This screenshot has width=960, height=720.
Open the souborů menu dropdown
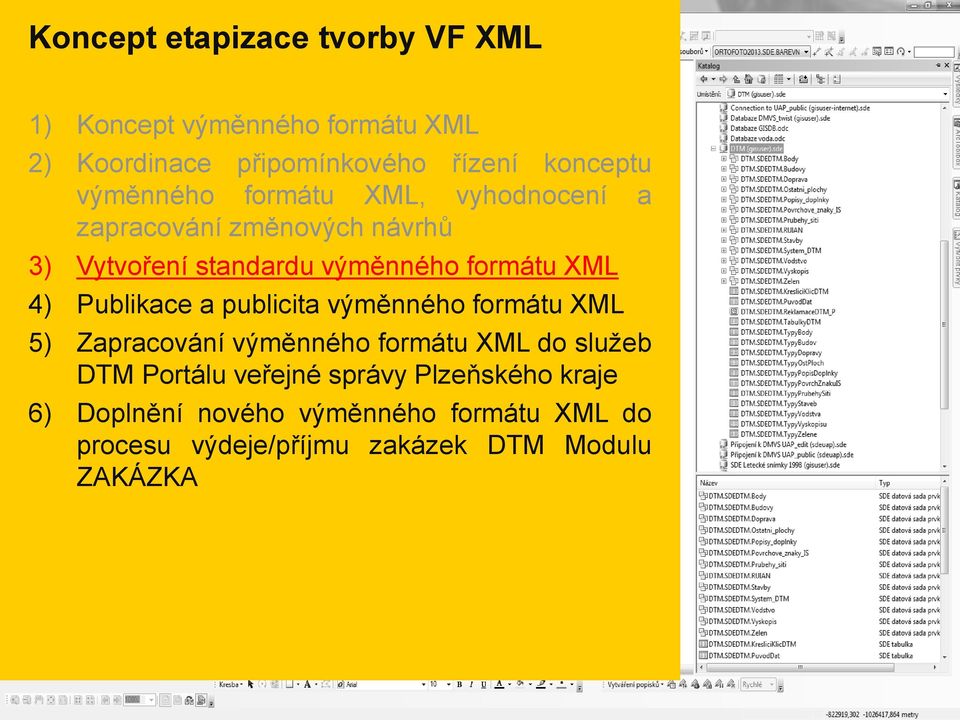point(694,52)
